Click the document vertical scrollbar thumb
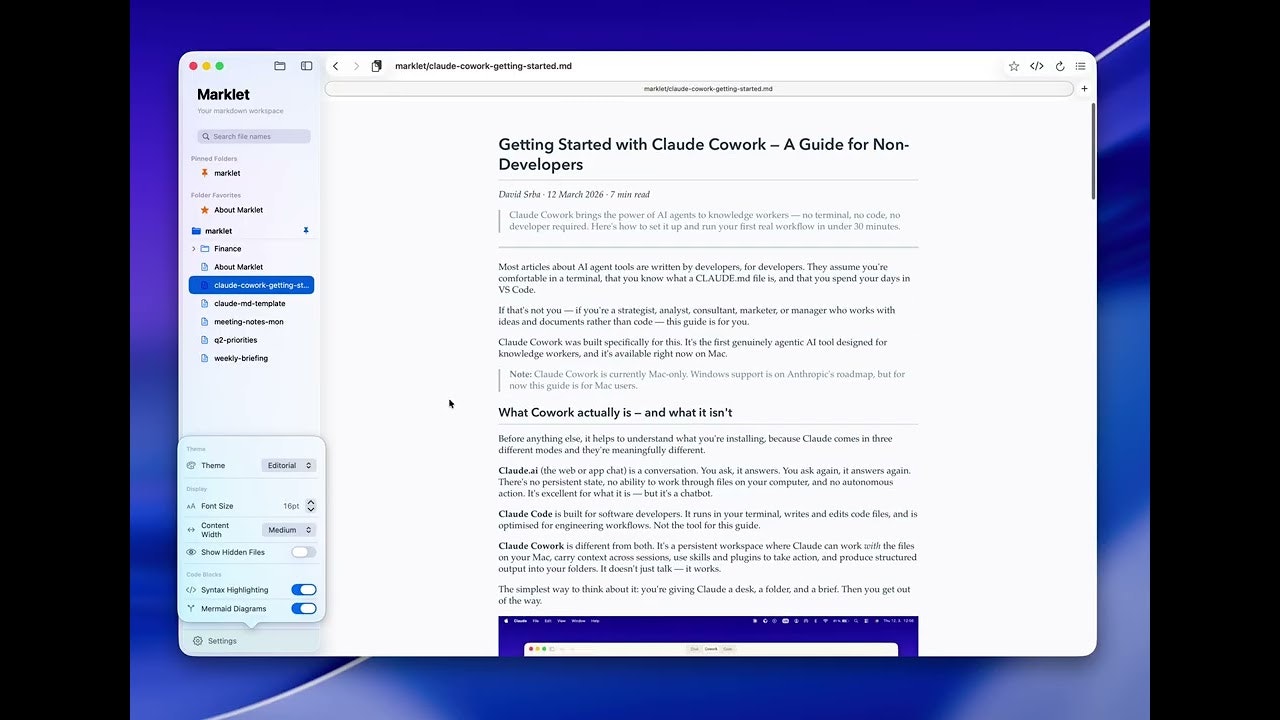The height and width of the screenshot is (720, 1280). coord(1093,150)
